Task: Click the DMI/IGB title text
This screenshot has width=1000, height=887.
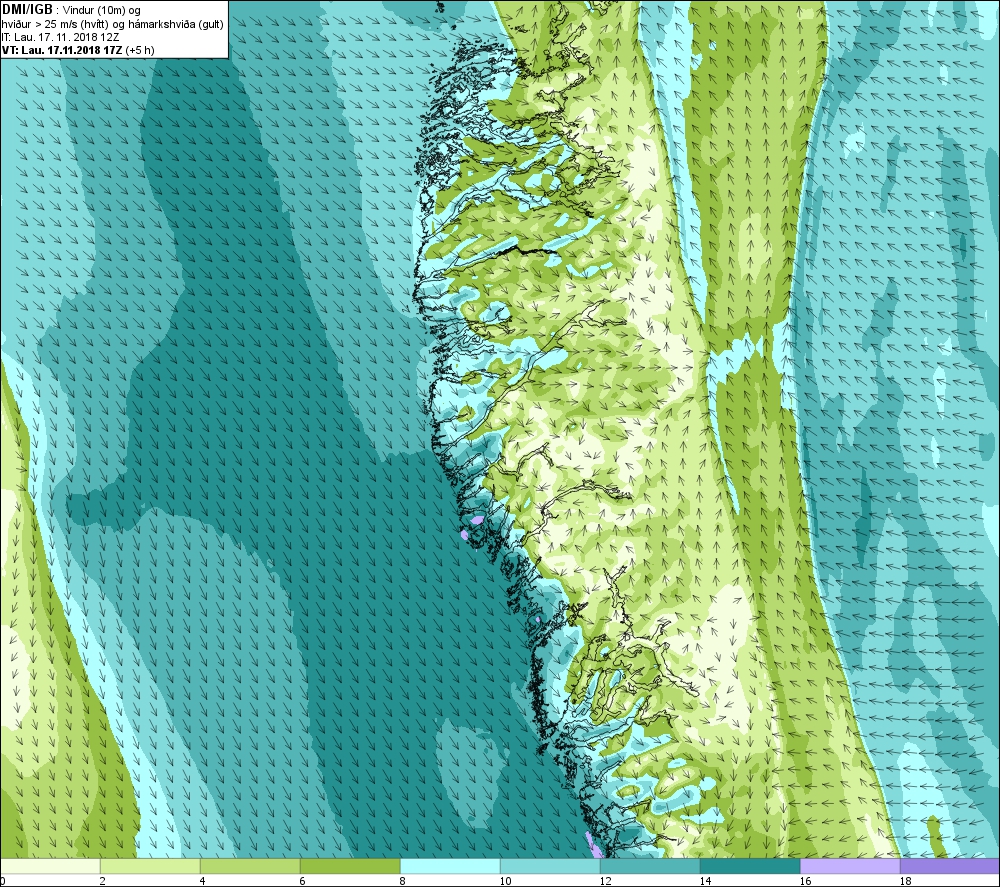Action: coord(27,9)
